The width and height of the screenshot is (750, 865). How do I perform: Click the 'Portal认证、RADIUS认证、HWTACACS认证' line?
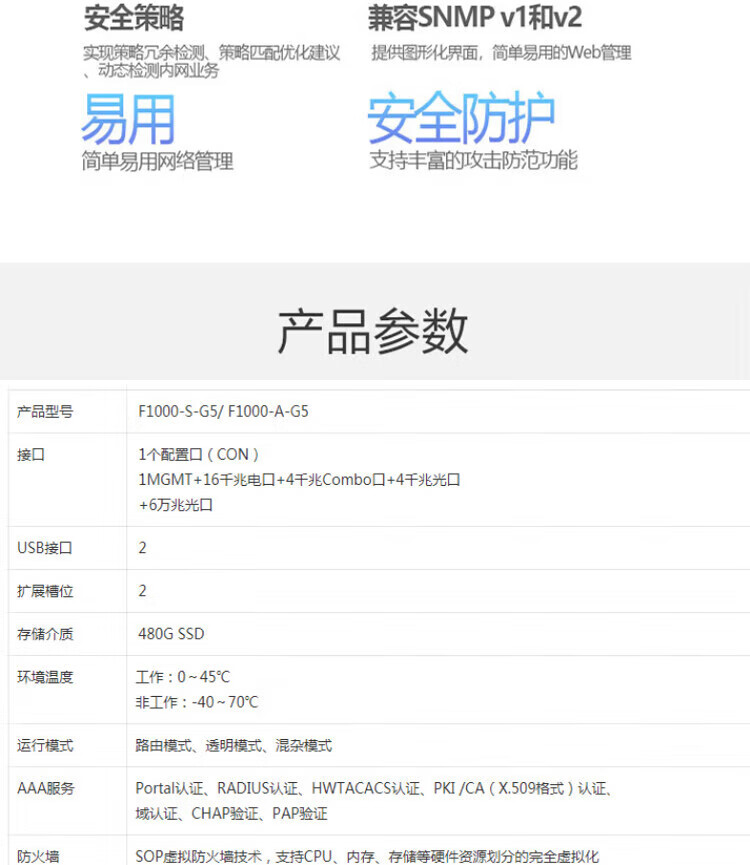click(x=374, y=788)
